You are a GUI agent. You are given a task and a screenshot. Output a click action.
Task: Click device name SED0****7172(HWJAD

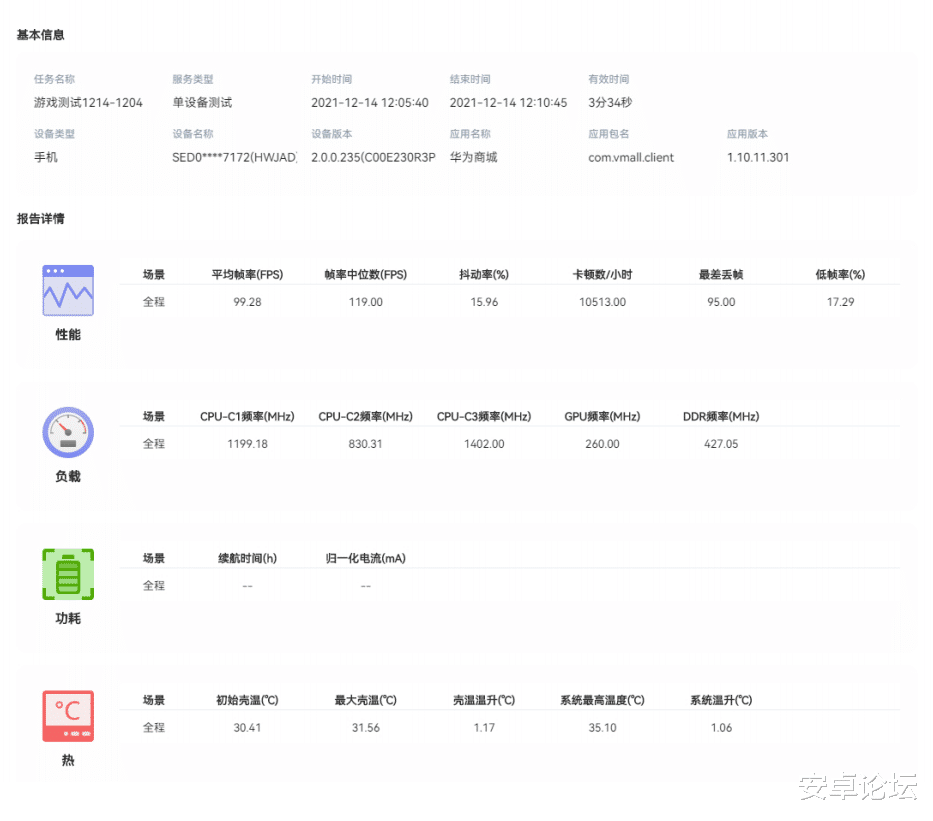[234, 157]
